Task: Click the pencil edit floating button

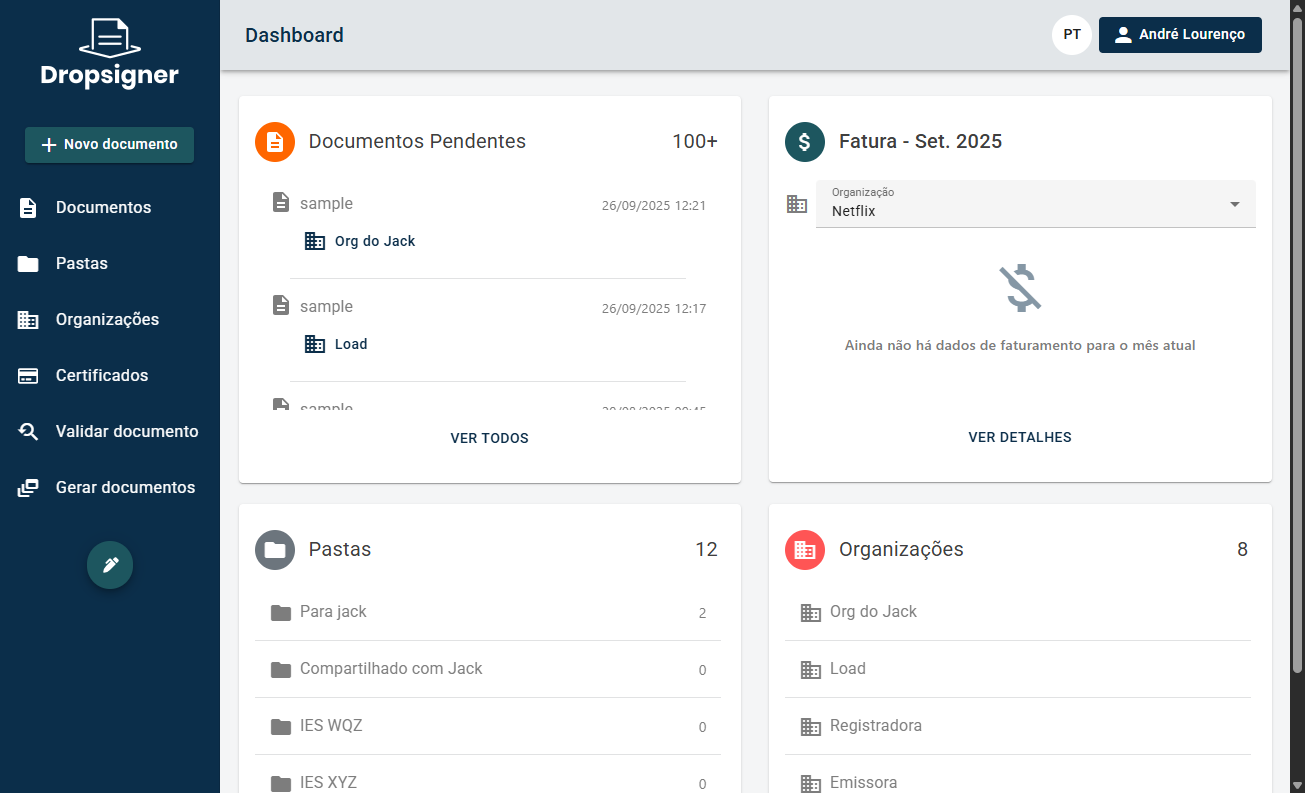Action: (110, 565)
